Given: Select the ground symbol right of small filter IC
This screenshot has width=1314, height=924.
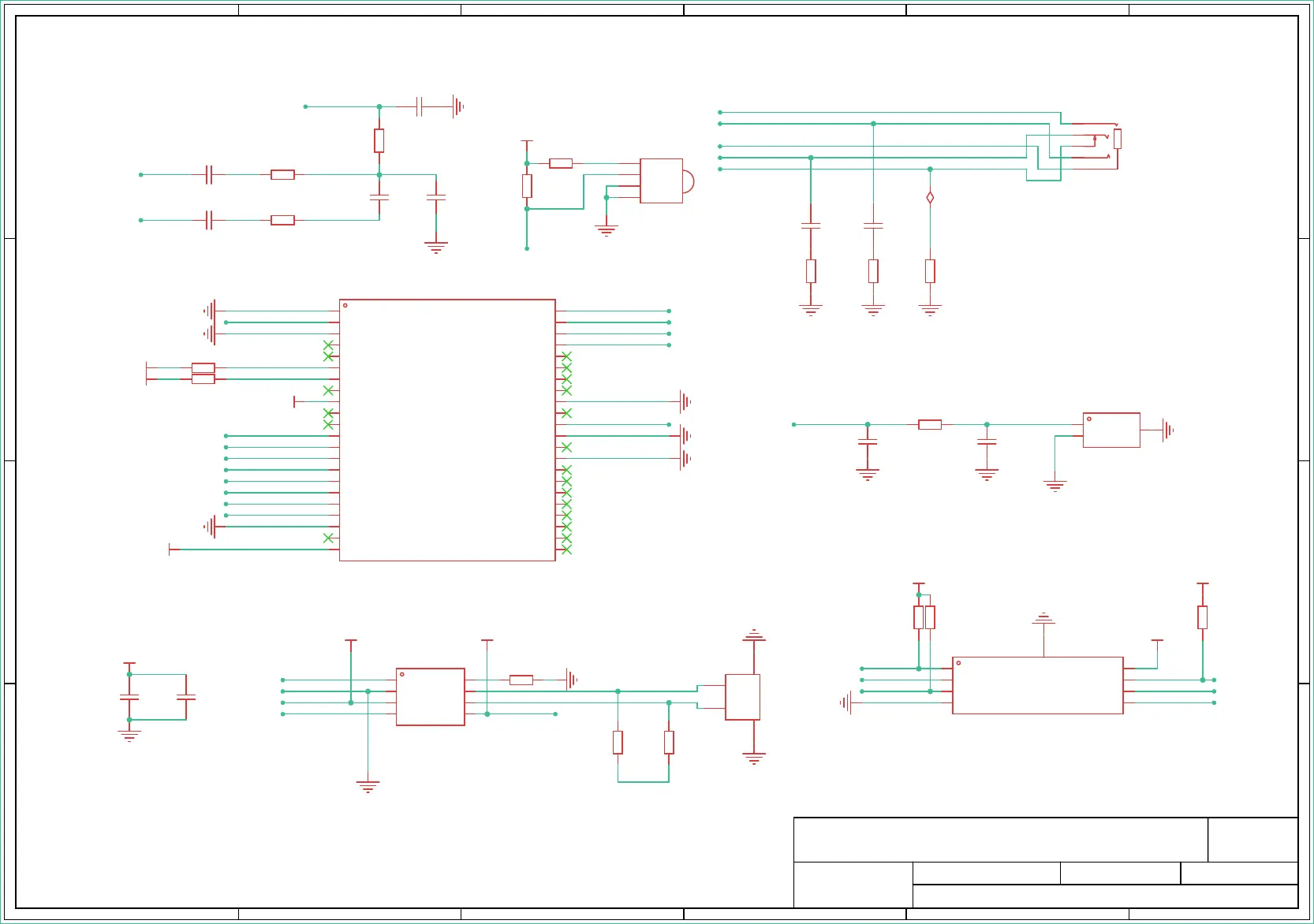Looking at the screenshot, I should pos(1168,430).
